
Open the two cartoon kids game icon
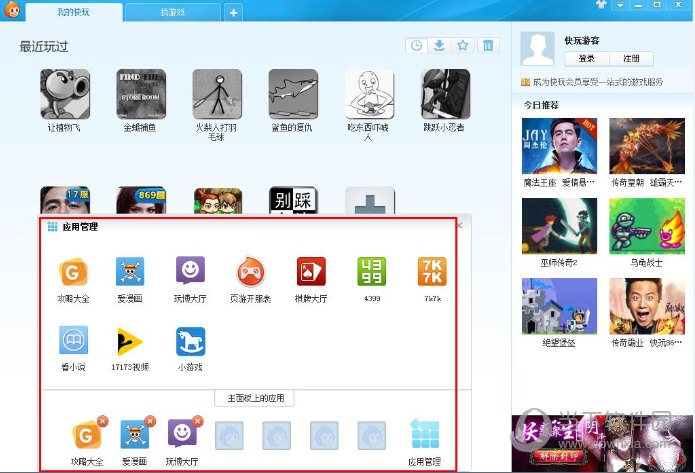pyautogui.click(x=217, y=200)
